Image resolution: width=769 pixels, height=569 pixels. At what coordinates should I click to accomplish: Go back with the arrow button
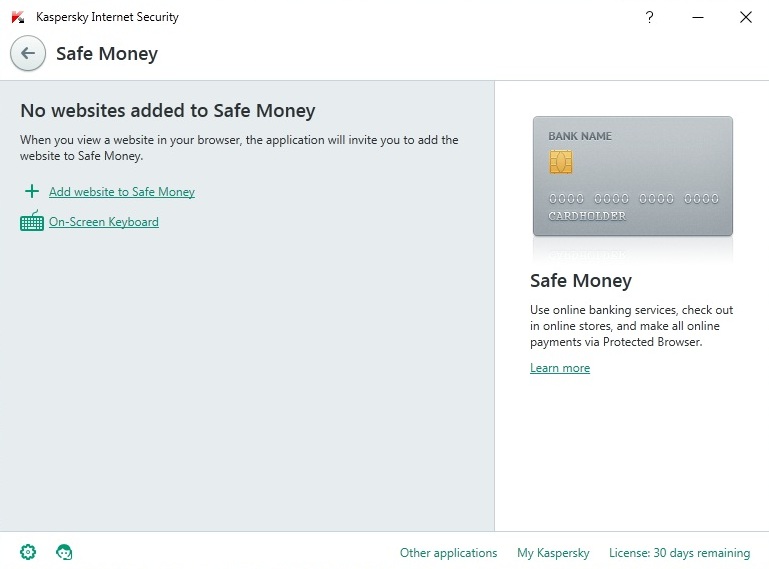tap(28, 53)
